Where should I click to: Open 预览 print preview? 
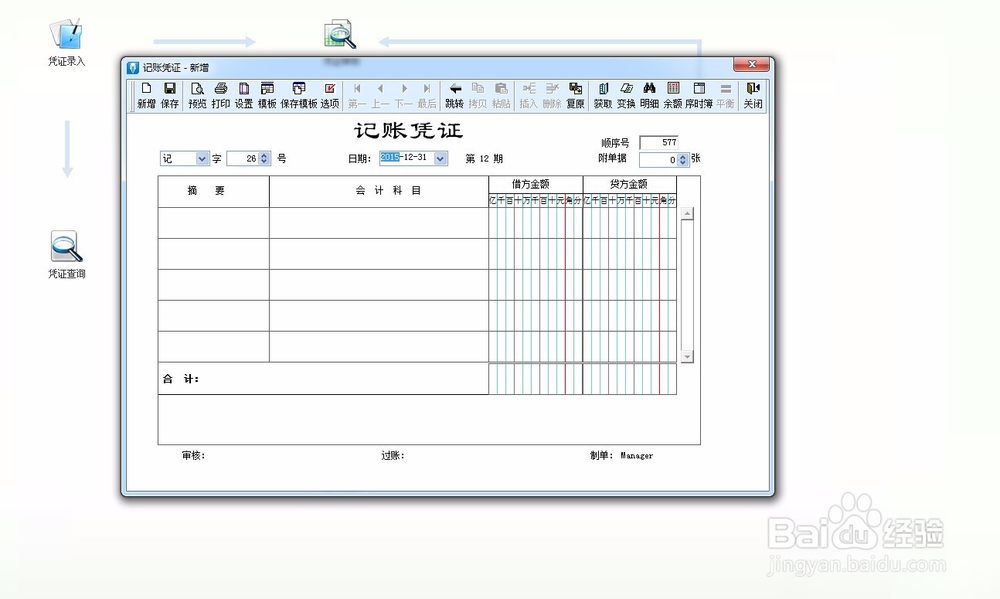(x=197, y=95)
